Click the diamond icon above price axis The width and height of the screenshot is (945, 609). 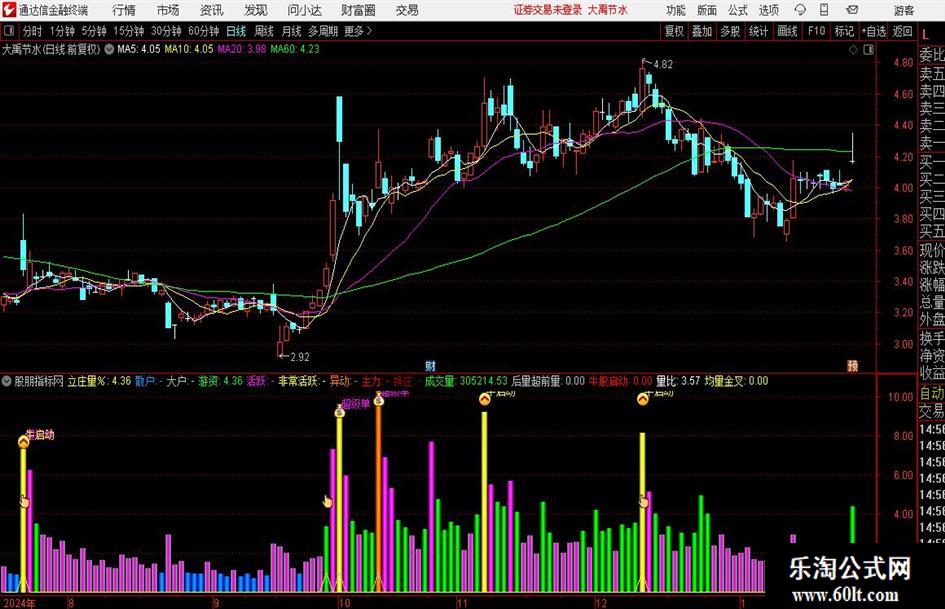tap(853, 50)
